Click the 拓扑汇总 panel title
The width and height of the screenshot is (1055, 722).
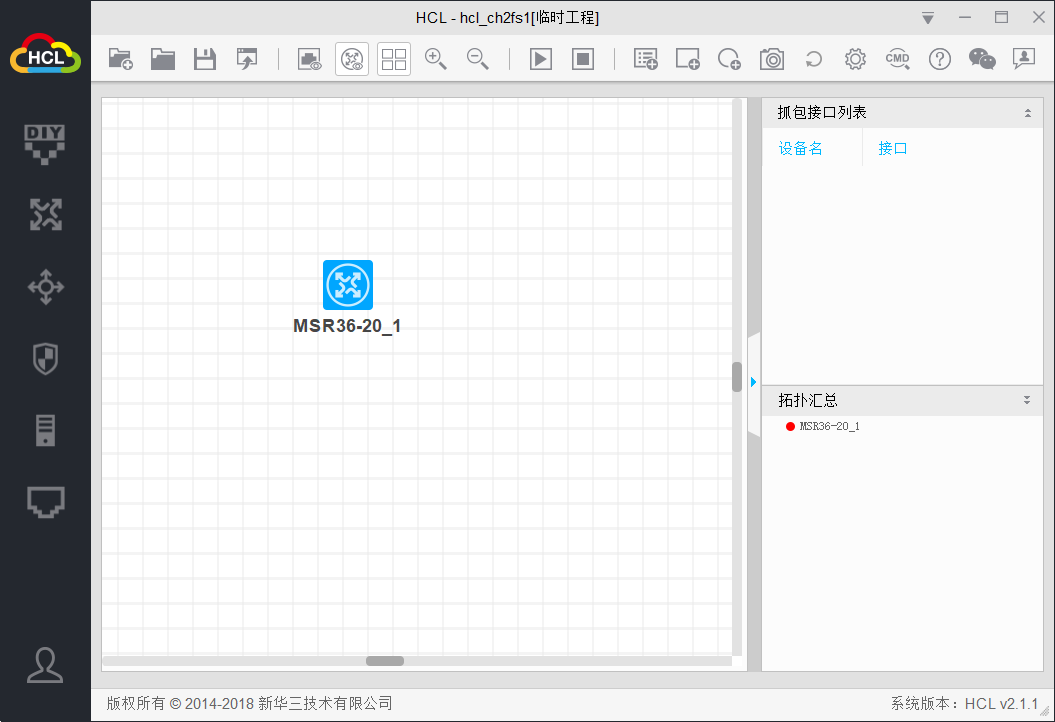coord(807,400)
